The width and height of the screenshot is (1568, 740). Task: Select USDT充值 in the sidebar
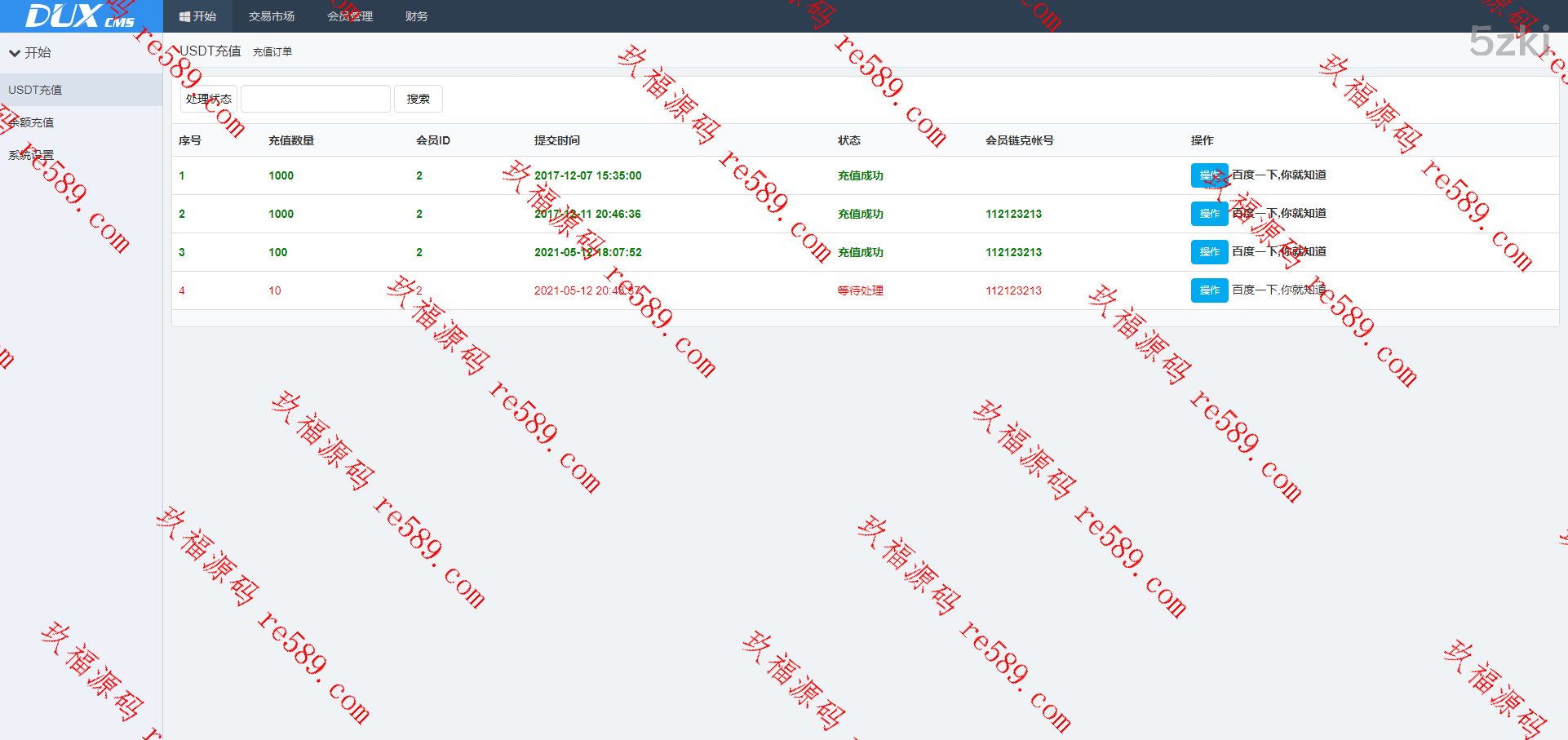pyautogui.click(x=35, y=90)
